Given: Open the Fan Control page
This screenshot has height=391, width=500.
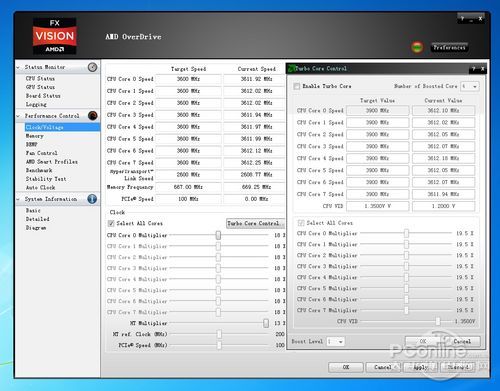Looking at the screenshot, I should tap(42, 153).
